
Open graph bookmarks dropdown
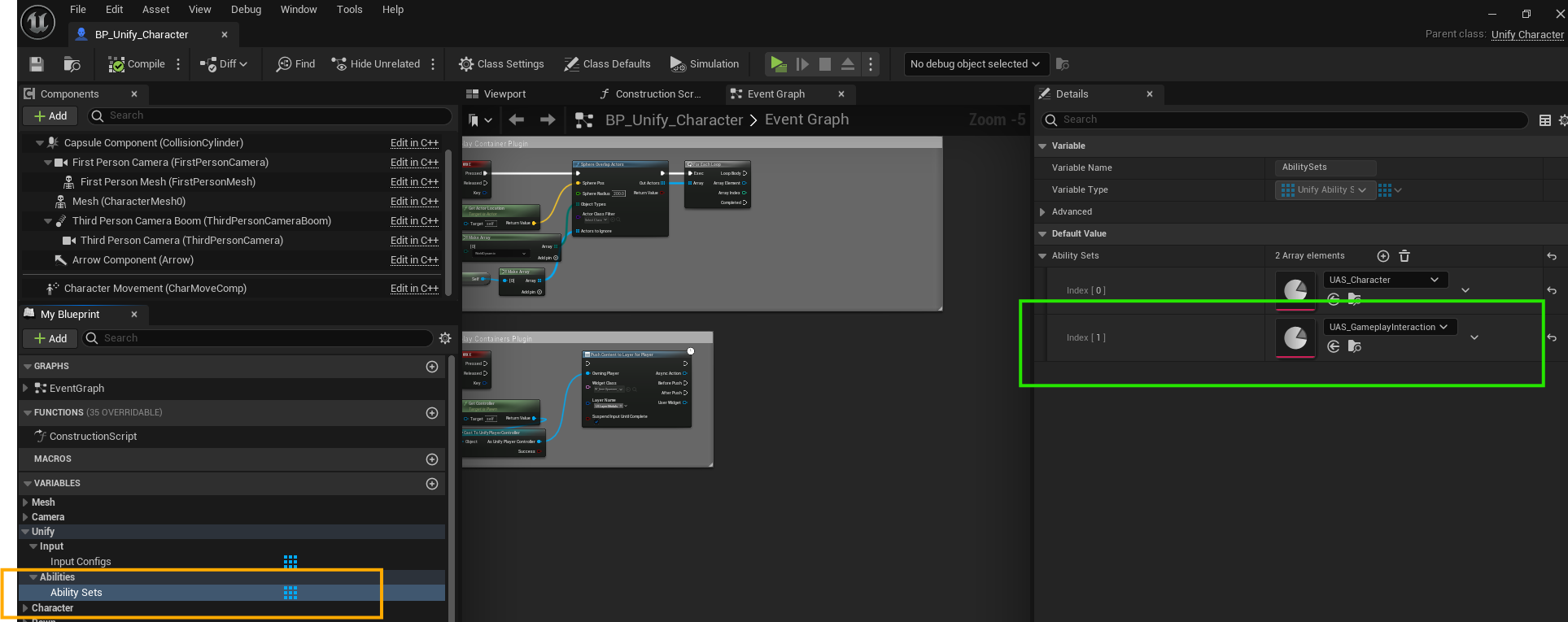pyautogui.click(x=480, y=120)
